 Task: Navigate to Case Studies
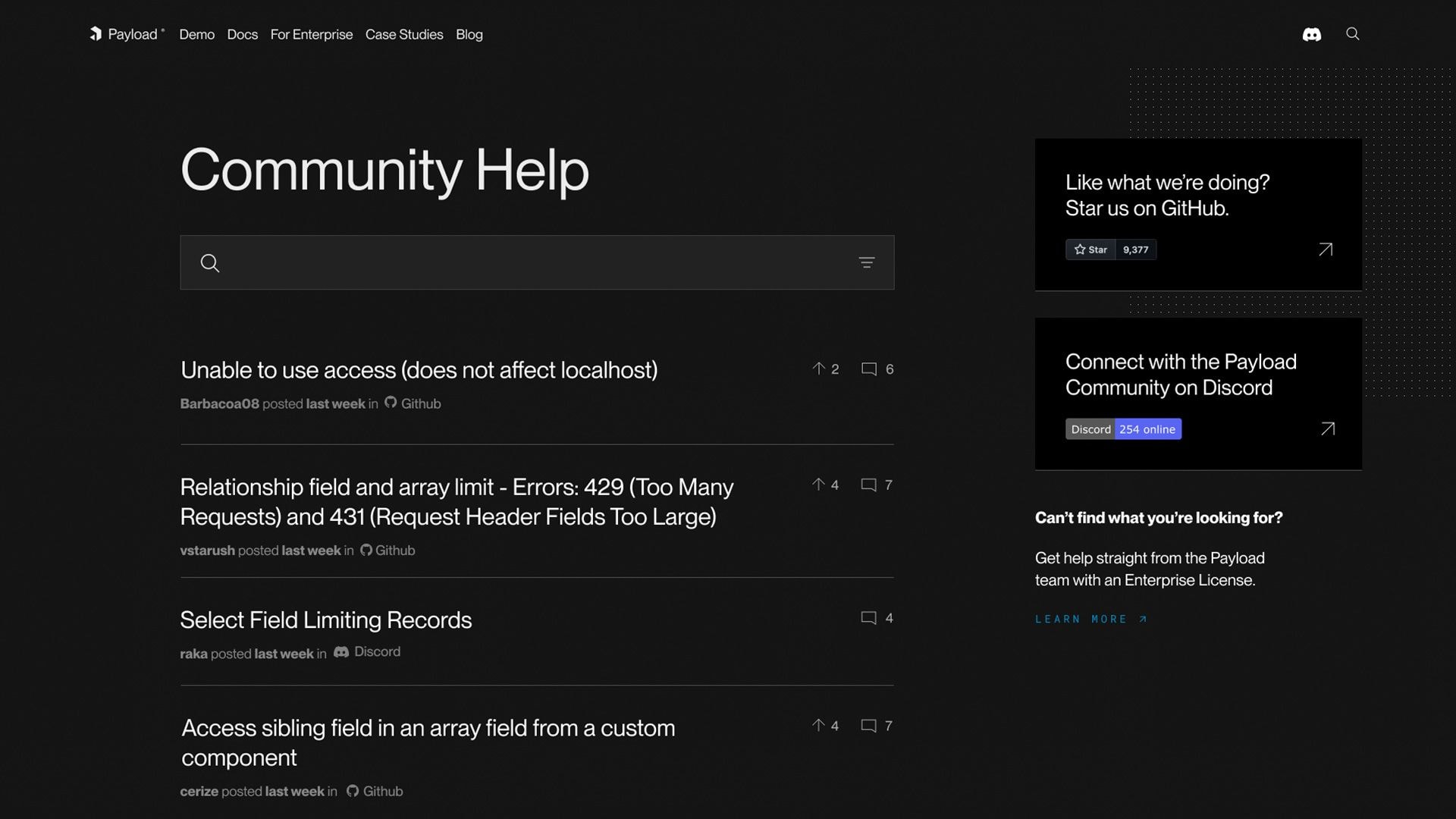click(x=404, y=35)
